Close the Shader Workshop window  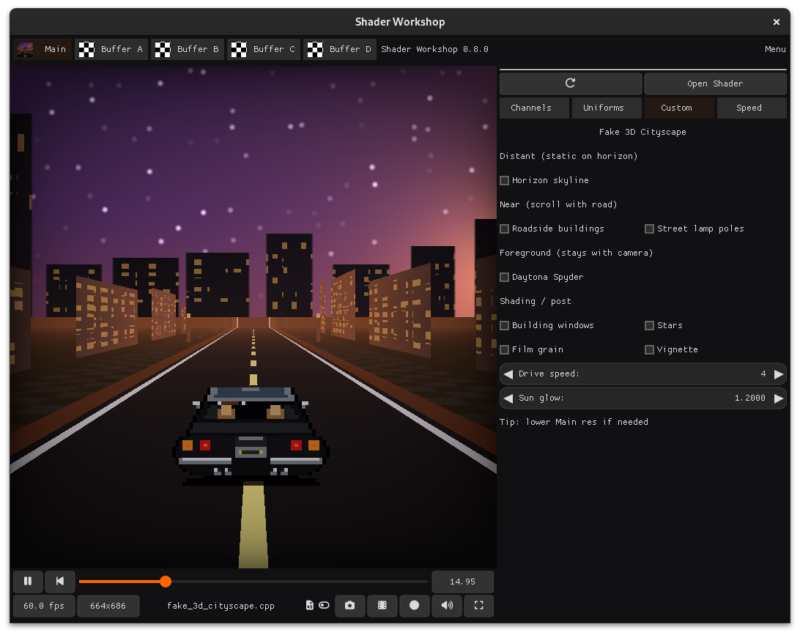point(776,22)
